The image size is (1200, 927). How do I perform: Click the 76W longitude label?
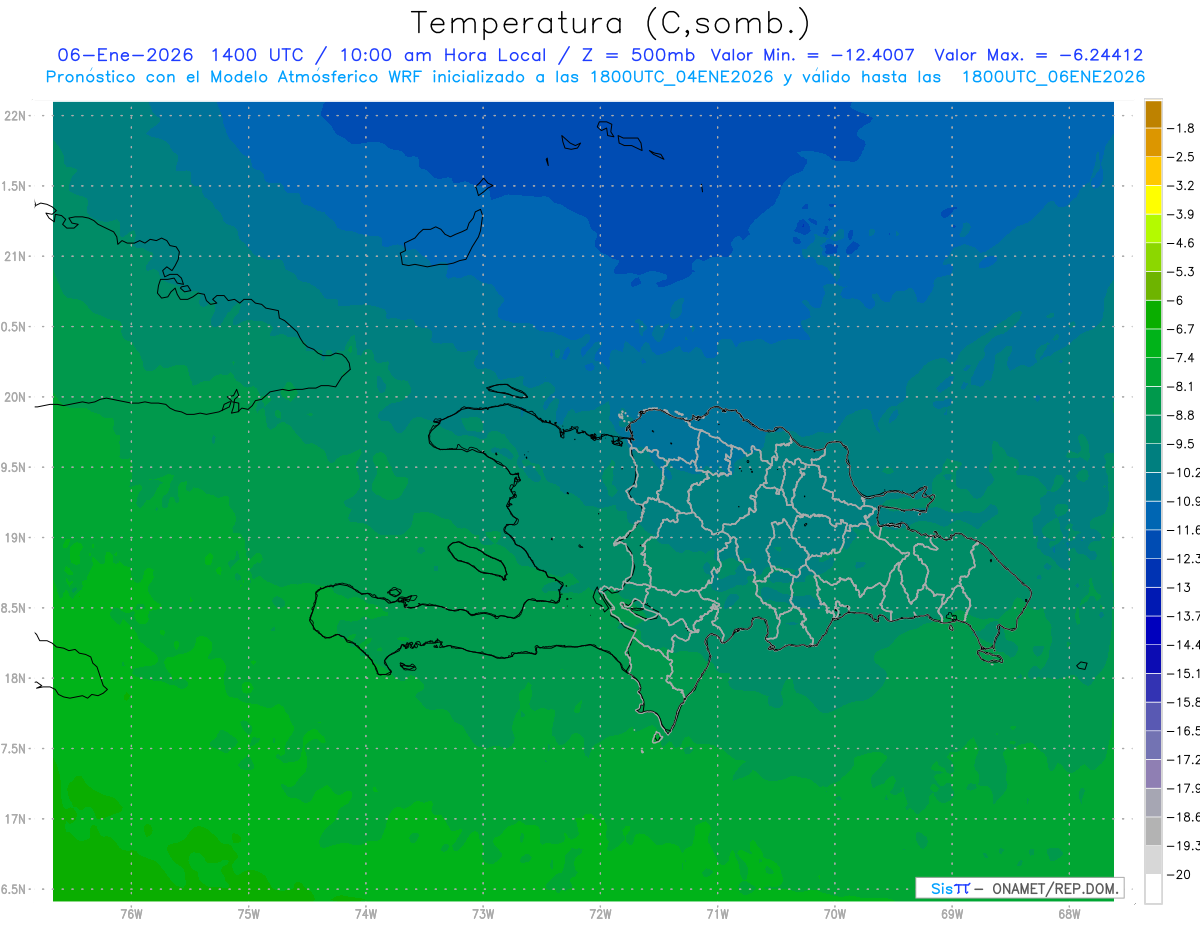(x=131, y=914)
